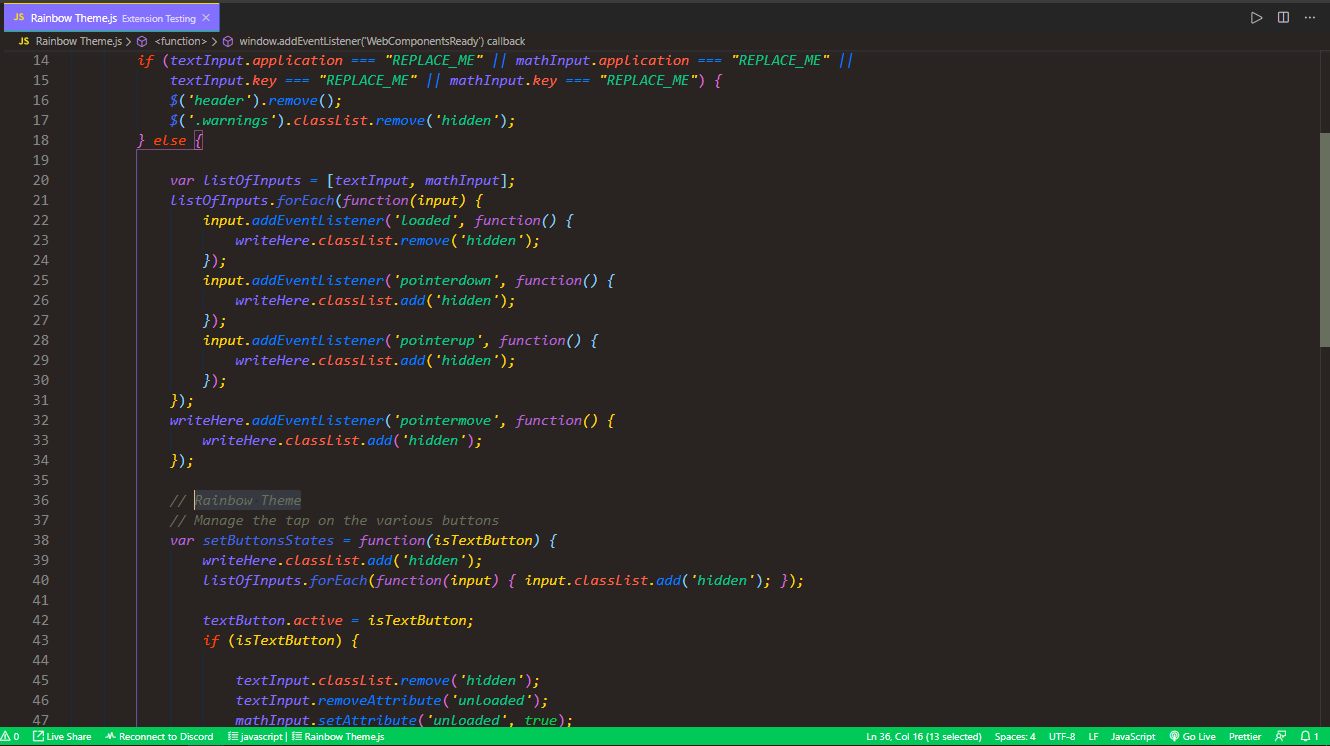Launch Go Live server
The height and width of the screenshot is (746, 1330).
[1192, 737]
